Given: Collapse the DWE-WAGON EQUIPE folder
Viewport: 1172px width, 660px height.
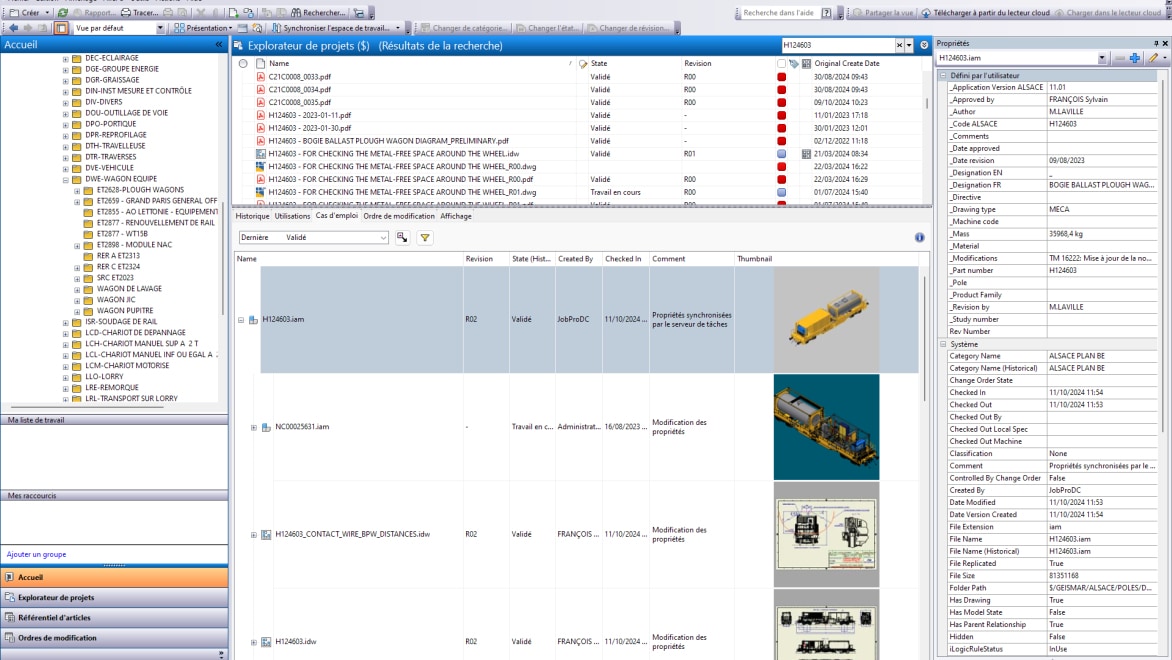Looking at the screenshot, I should point(66,179).
